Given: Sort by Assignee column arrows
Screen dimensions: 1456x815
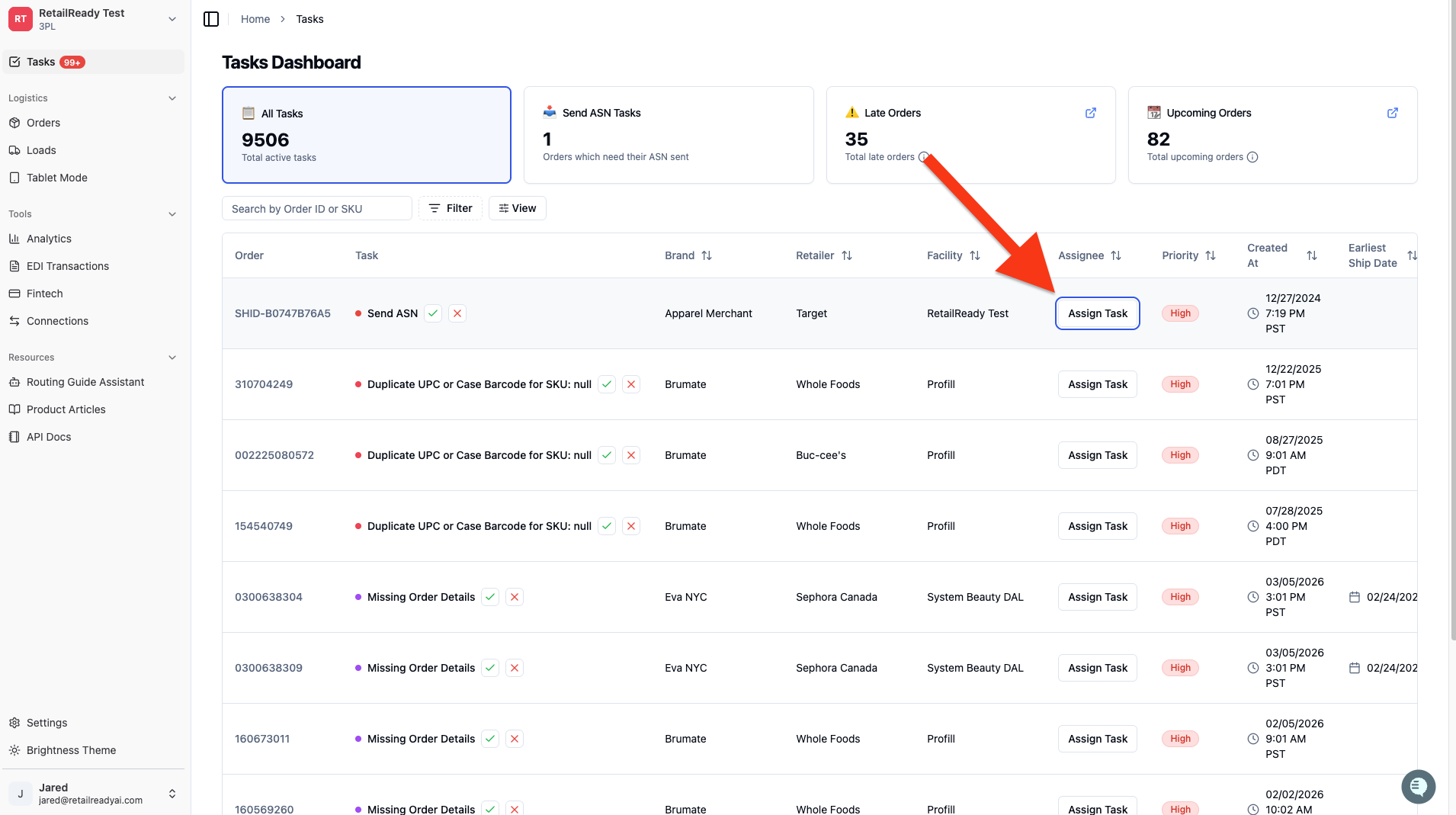Looking at the screenshot, I should click(1116, 255).
